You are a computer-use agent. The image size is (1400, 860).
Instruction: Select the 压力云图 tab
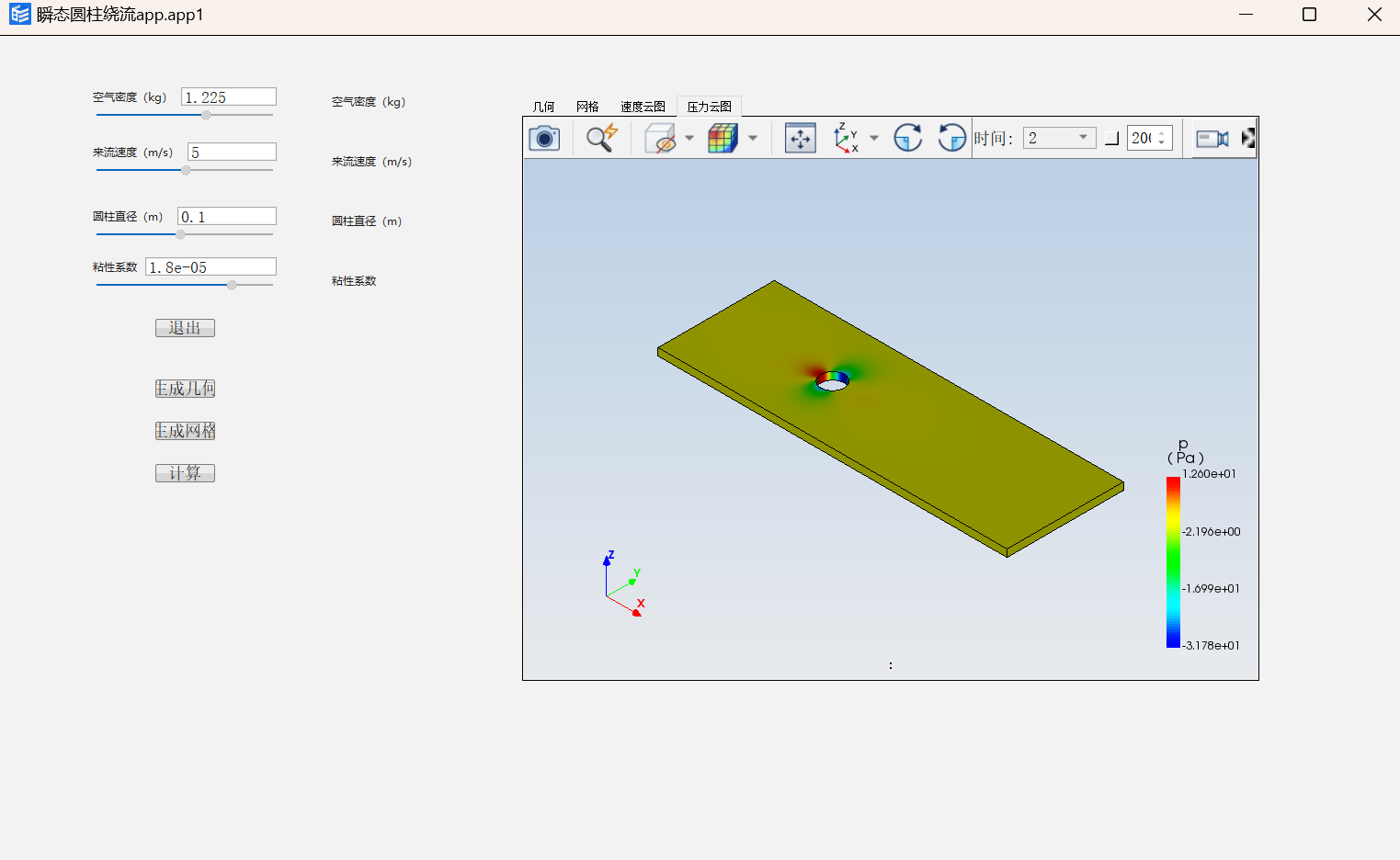[x=710, y=107]
